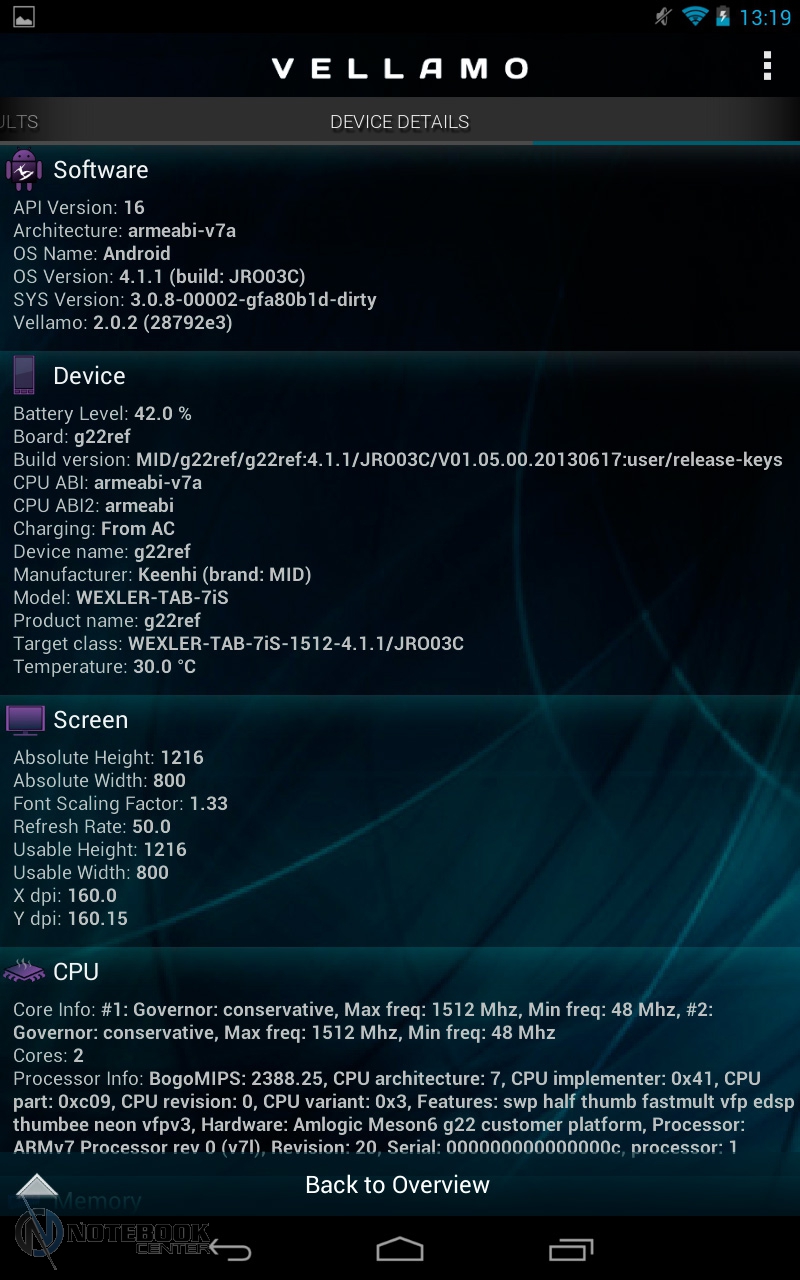This screenshot has width=800, height=1280.
Task: Open the picture notification icon
Action: click(24, 17)
